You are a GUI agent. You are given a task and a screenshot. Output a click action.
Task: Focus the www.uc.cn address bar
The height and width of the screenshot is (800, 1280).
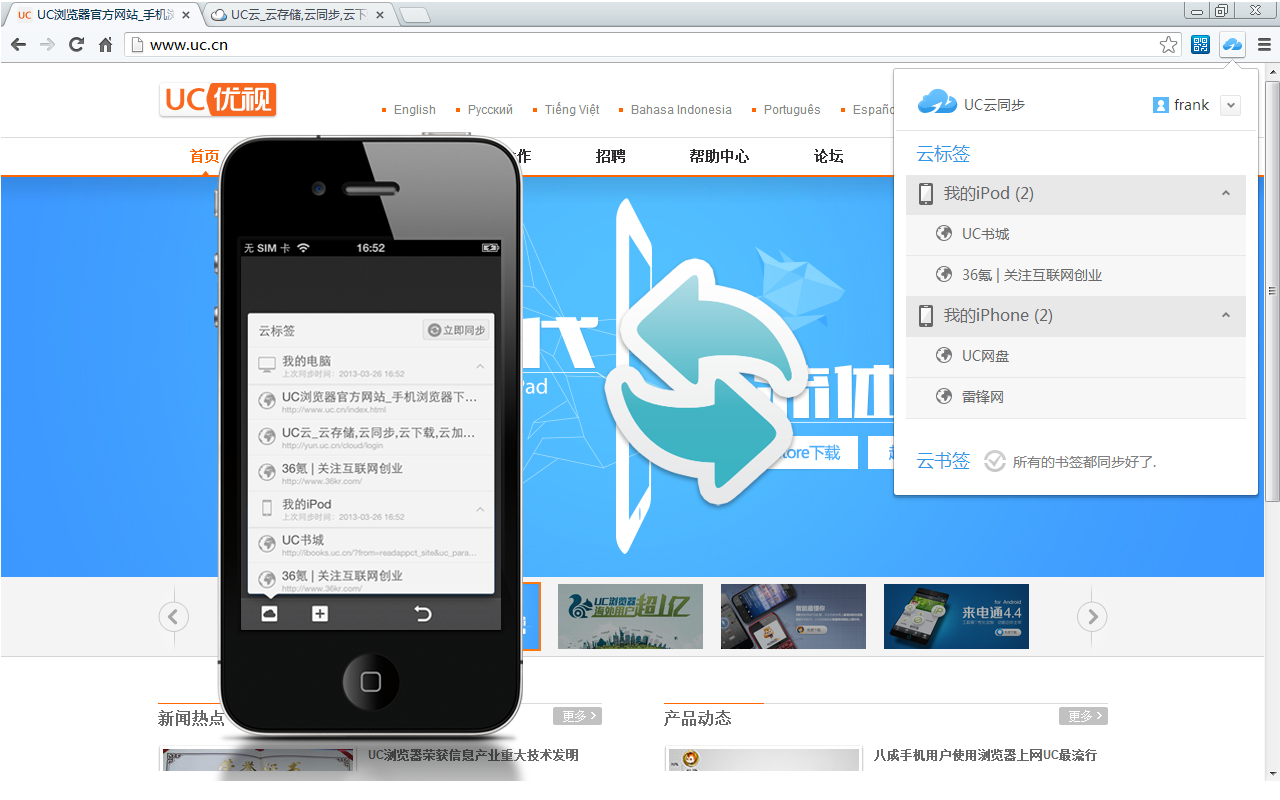(x=640, y=45)
